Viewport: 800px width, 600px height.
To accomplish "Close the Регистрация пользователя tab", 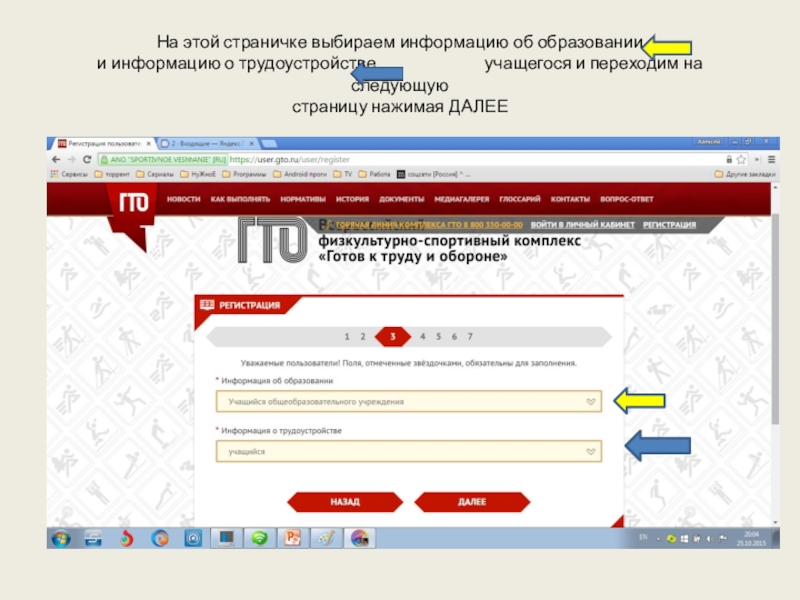I will 148,144.
